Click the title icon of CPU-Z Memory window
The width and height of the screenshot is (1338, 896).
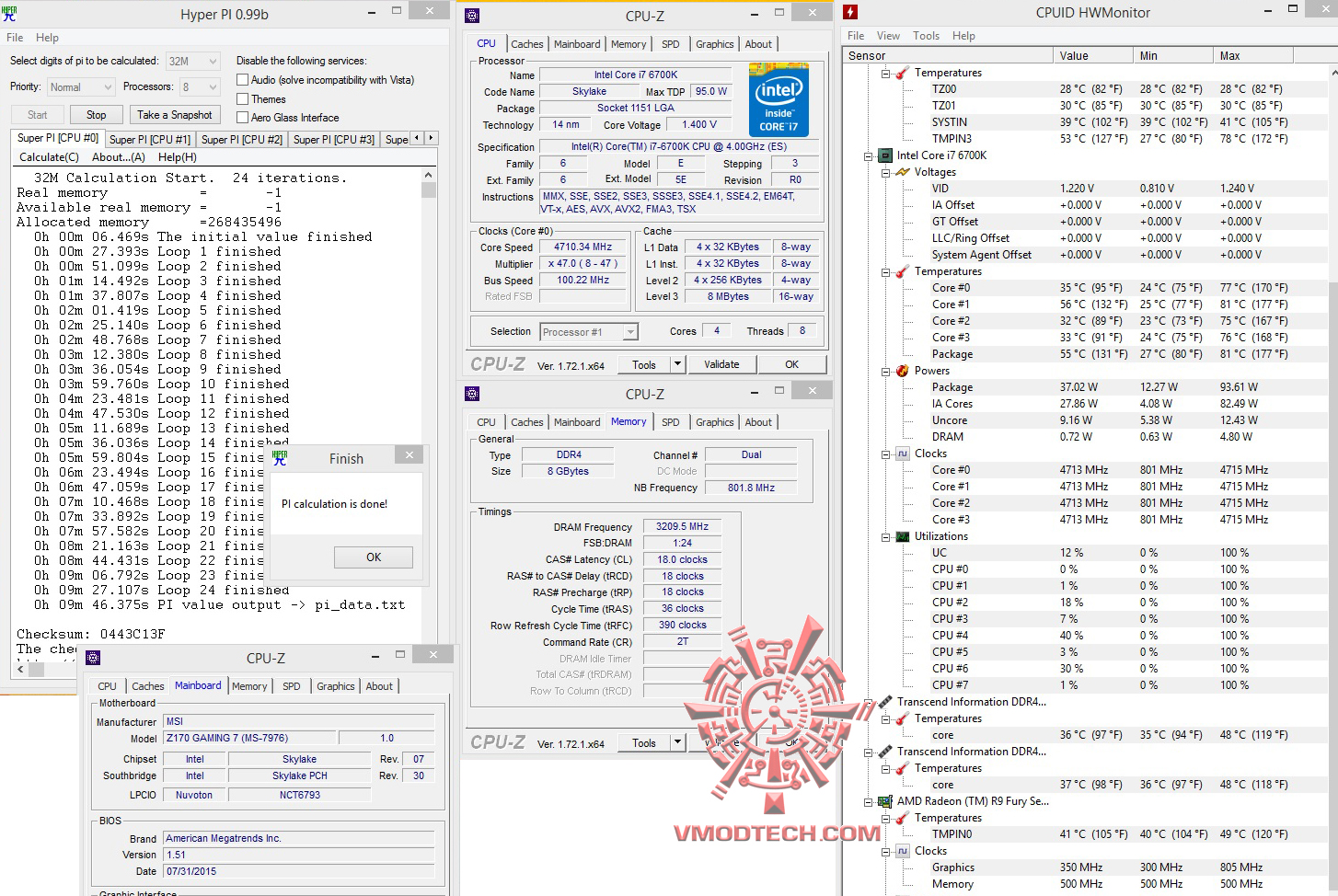pyautogui.click(x=472, y=394)
